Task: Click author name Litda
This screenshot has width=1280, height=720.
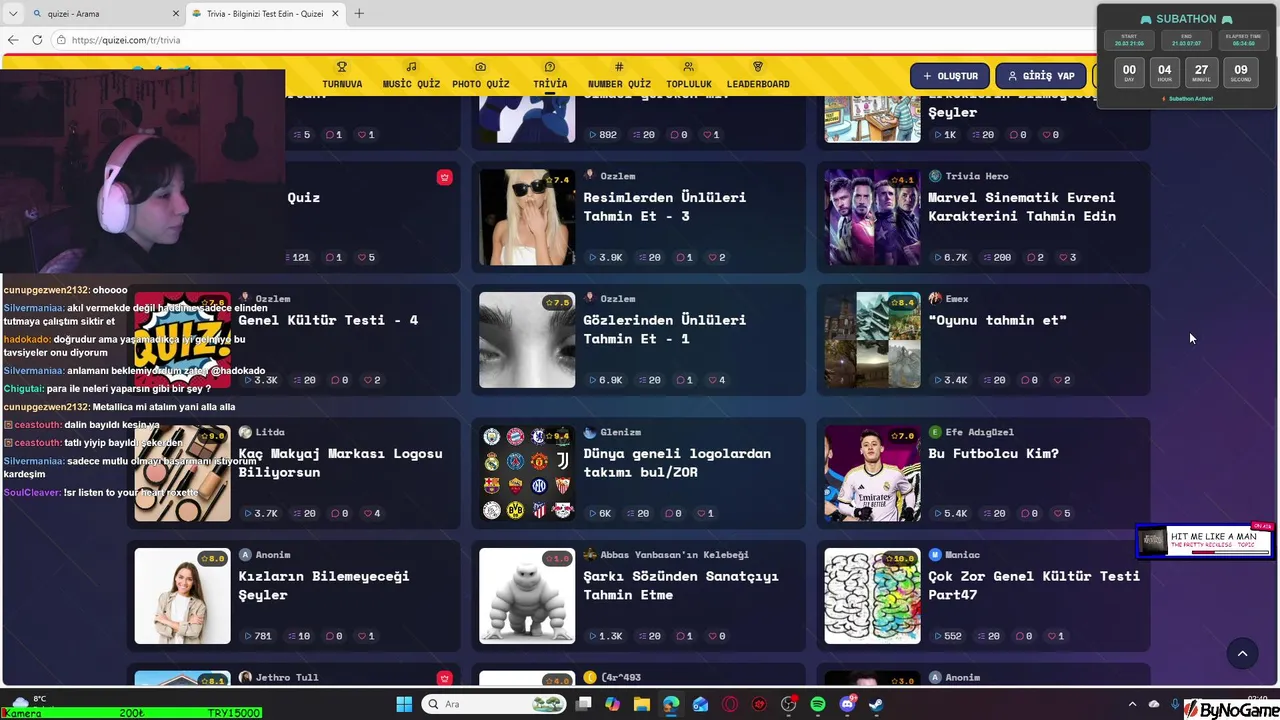Action: [270, 432]
